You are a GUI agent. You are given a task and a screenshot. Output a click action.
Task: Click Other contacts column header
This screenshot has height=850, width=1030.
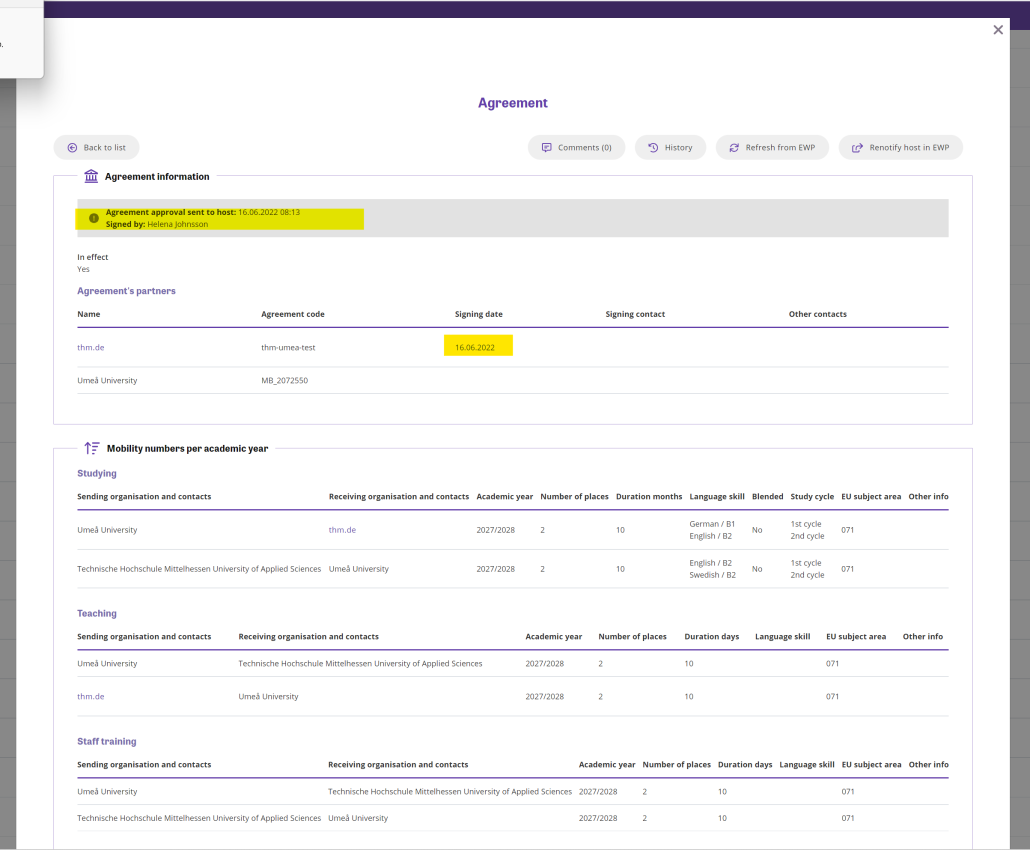(x=818, y=314)
